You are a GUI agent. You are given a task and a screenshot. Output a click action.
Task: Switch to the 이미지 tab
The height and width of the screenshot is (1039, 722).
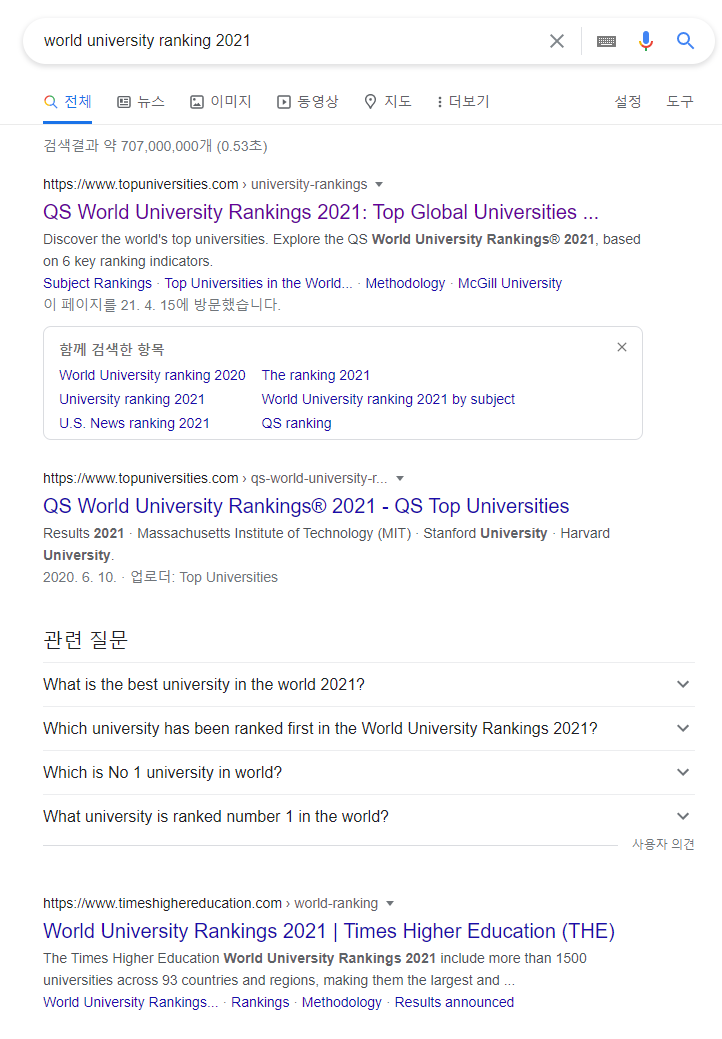221,101
